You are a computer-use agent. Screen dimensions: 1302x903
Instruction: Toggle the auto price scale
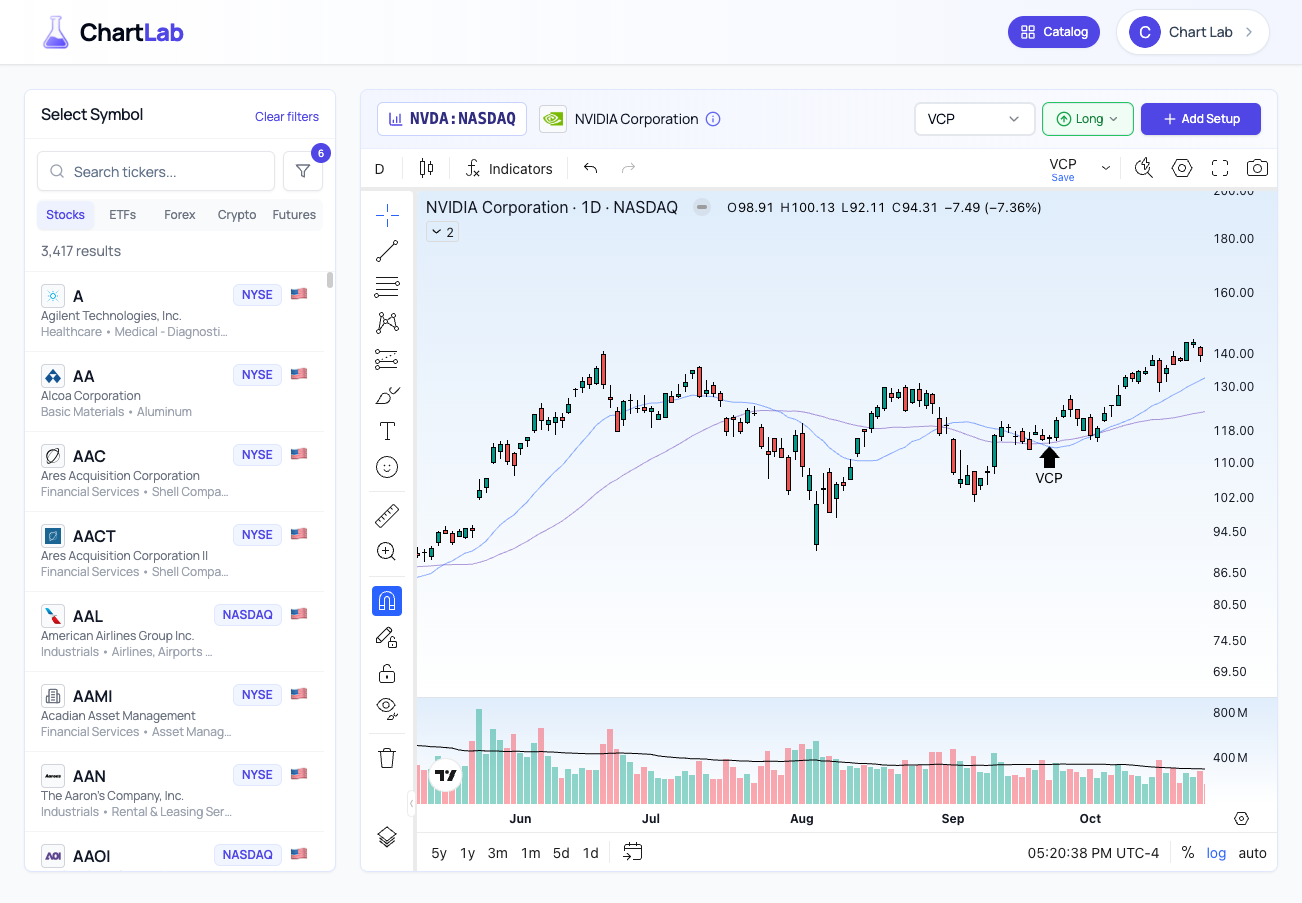(1252, 853)
